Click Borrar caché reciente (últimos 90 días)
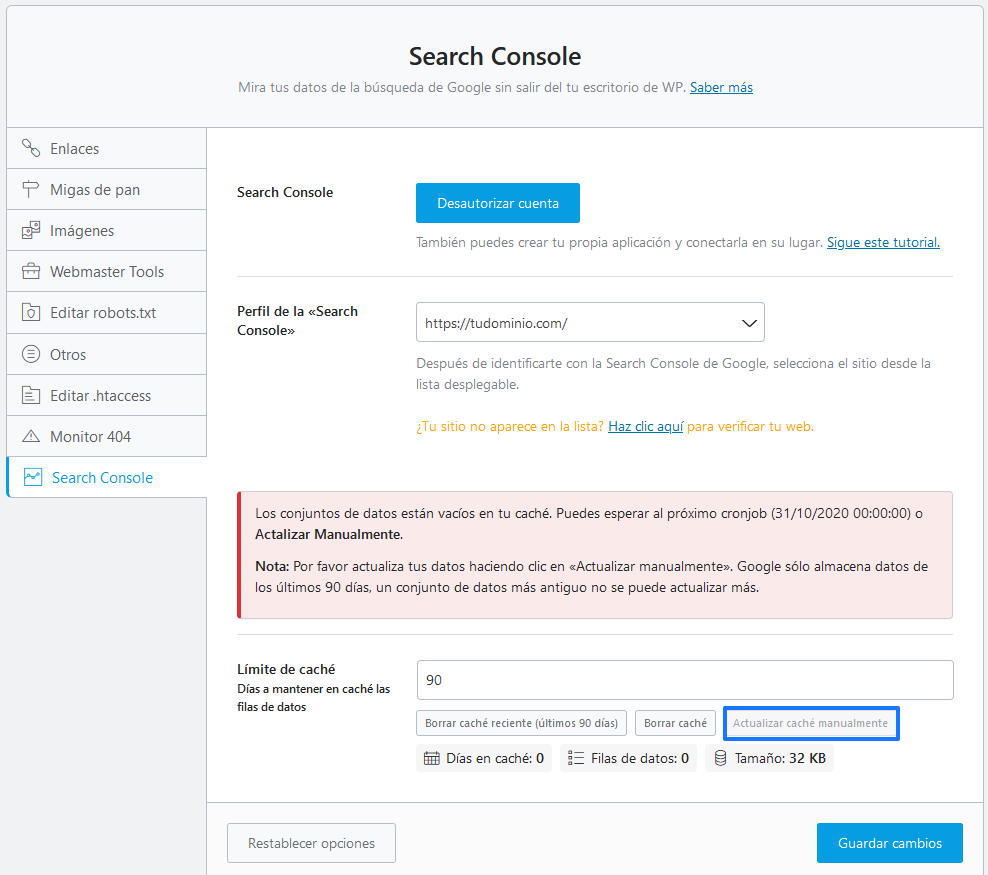 [522, 723]
